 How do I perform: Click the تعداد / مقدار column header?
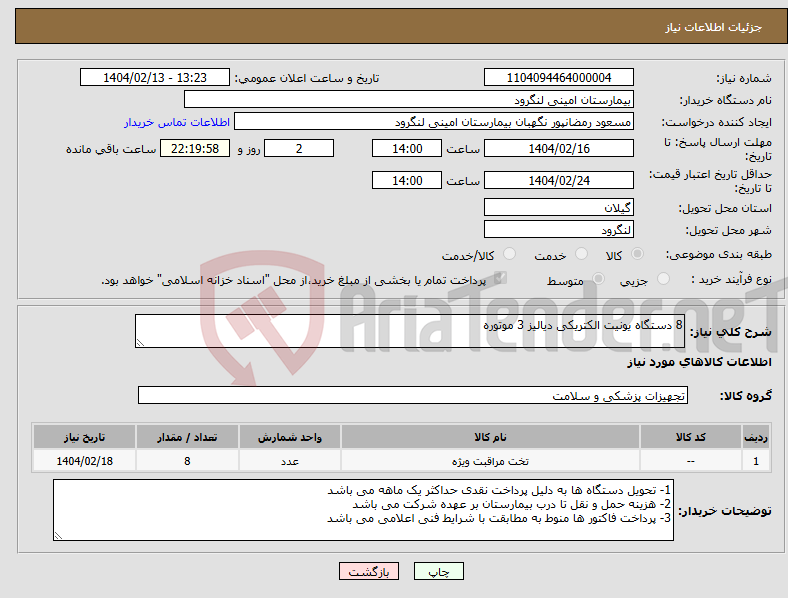pos(187,437)
